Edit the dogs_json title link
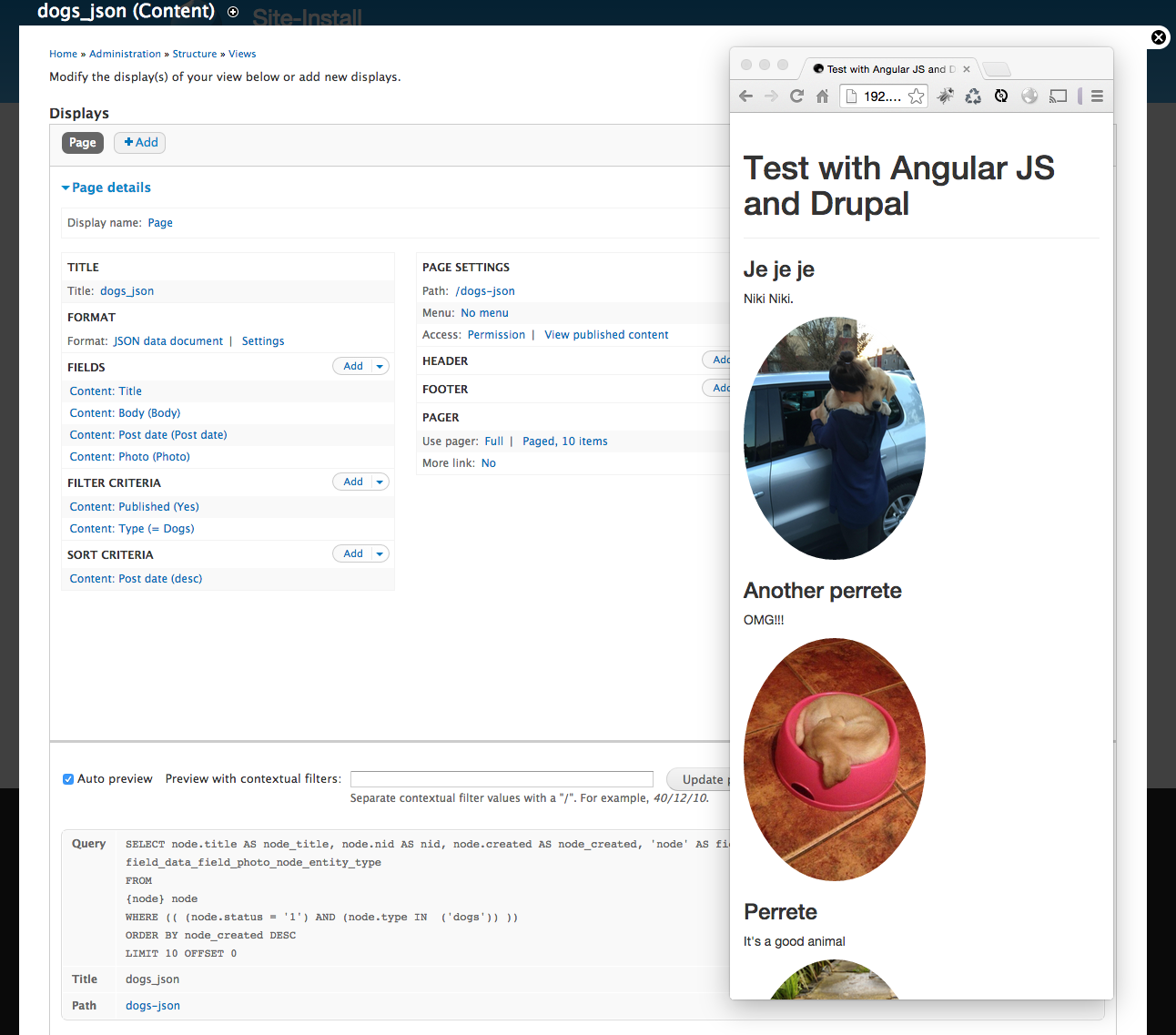1176x1035 pixels. [x=127, y=291]
